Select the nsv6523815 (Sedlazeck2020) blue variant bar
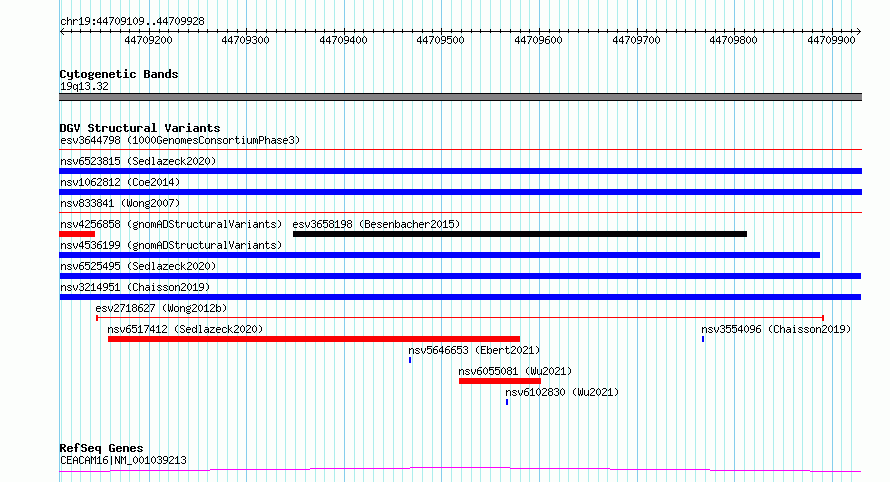Image resolution: width=890 pixels, height=482 pixels. click(x=460, y=171)
